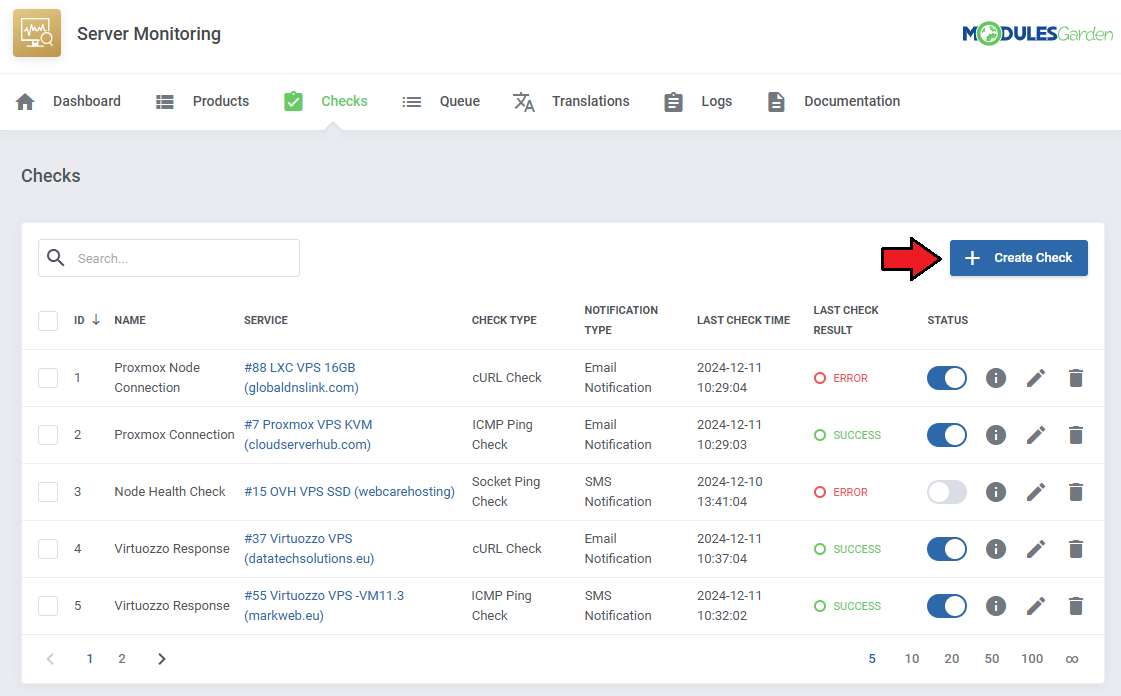Click the Translations language icon
Image resolution: width=1121 pixels, height=696 pixels.
[x=523, y=101]
